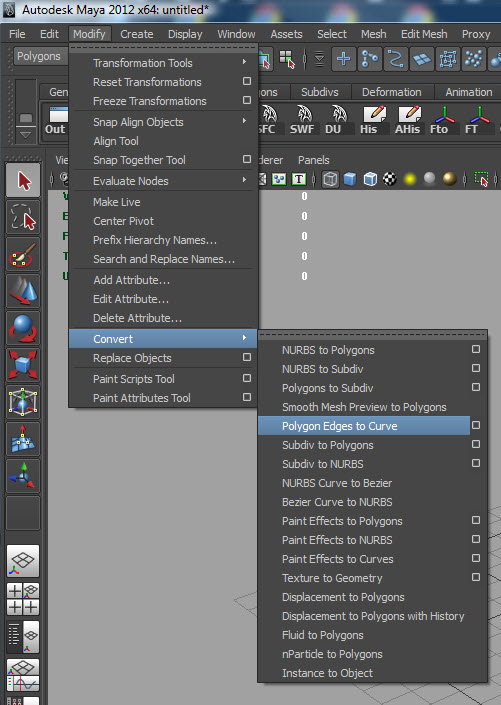
Task: Open Paint Attributes Tool option box
Action: pyautogui.click(x=247, y=397)
